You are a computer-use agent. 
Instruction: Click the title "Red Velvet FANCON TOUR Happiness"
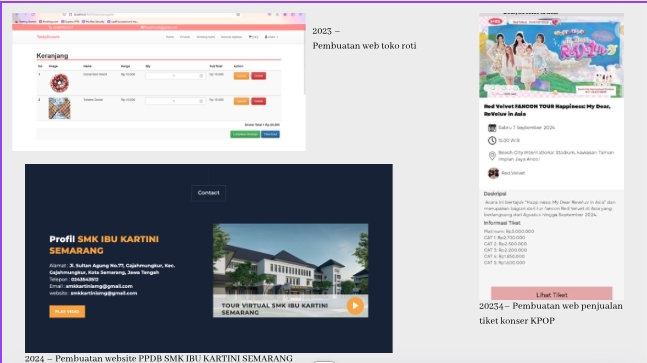[x=547, y=110]
